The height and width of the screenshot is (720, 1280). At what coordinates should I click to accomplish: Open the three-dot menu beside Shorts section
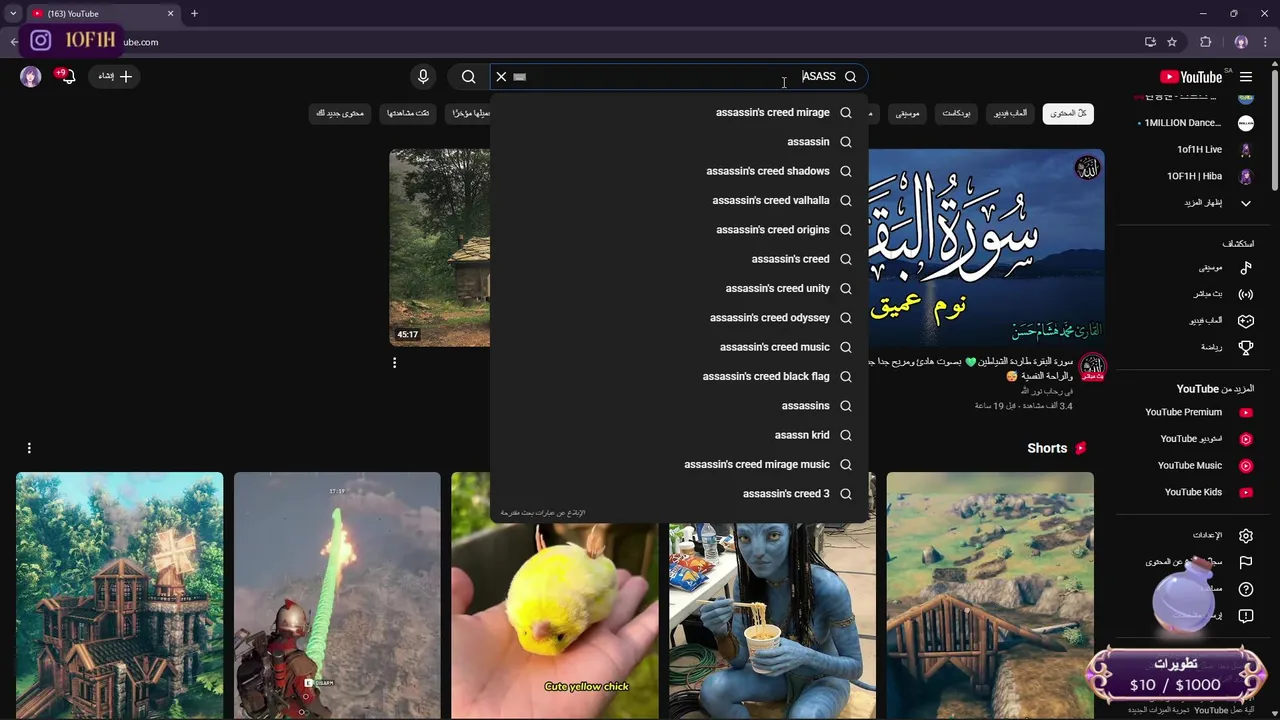pyautogui.click(x=29, y=448)
